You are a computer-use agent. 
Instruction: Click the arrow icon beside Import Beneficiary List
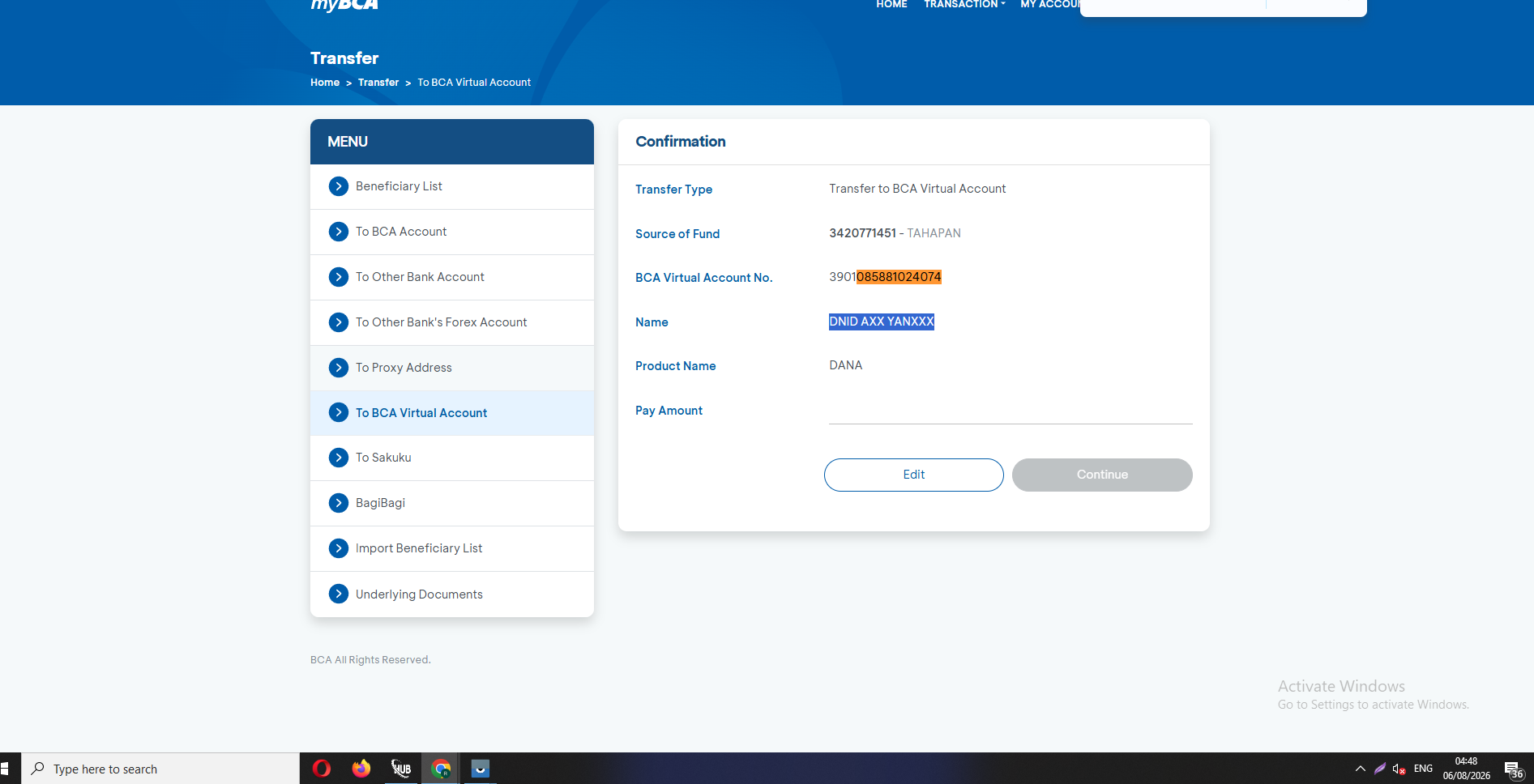point(339,548)
